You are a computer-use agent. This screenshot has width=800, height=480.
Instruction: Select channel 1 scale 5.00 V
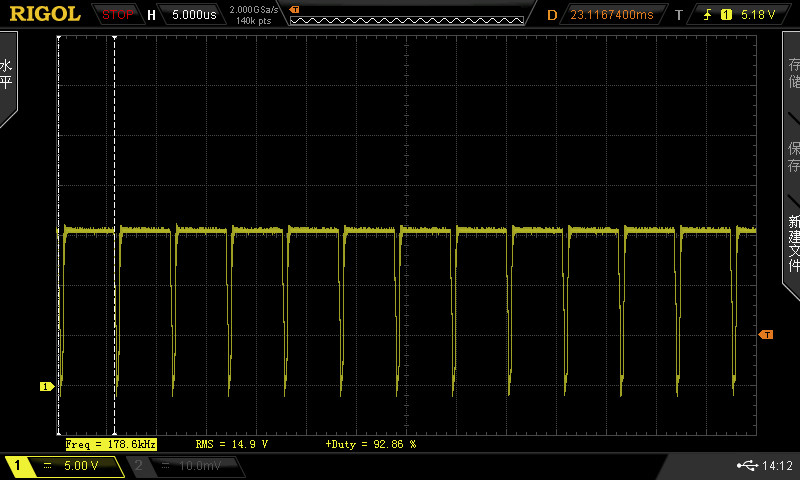point(81,465)
